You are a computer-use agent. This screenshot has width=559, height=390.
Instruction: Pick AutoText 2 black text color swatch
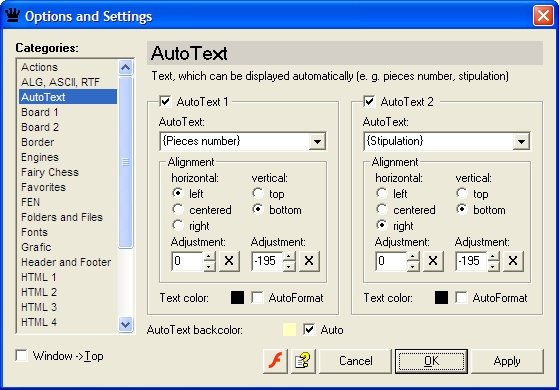point(441,298)
